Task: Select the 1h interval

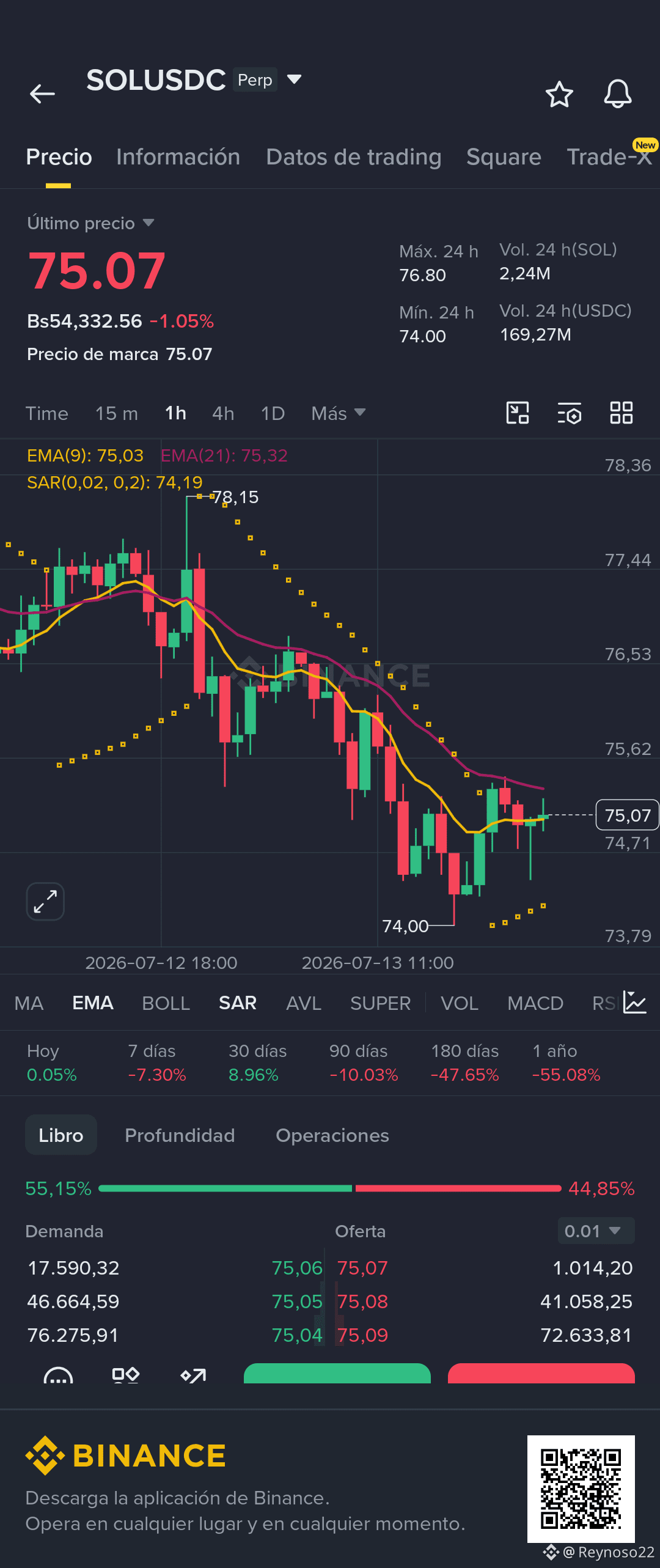Action: [x=175, y=413]
